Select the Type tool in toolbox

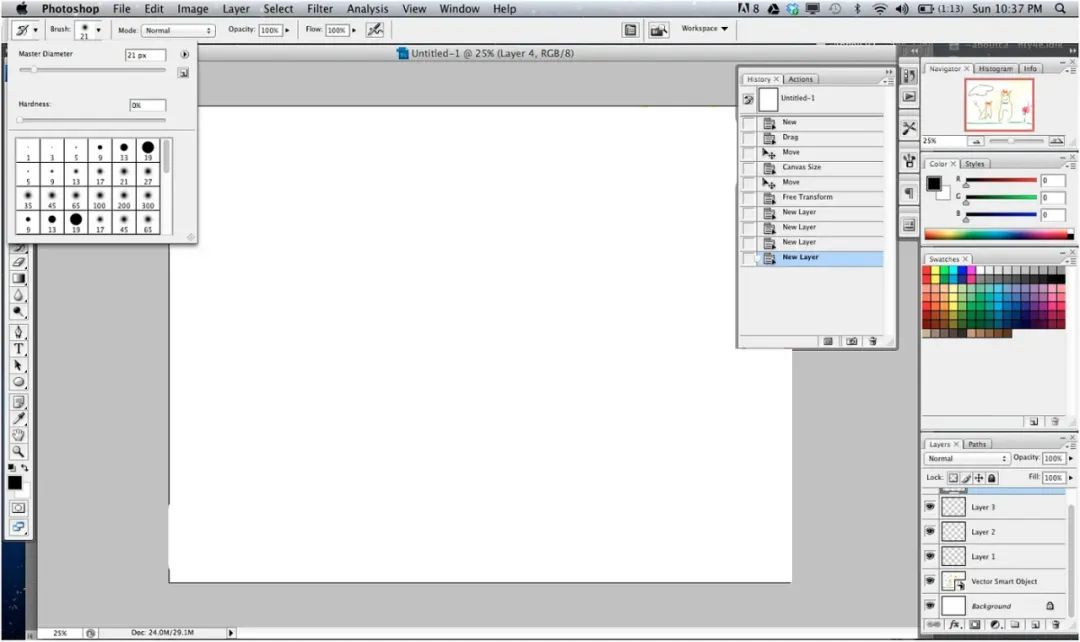19,349
